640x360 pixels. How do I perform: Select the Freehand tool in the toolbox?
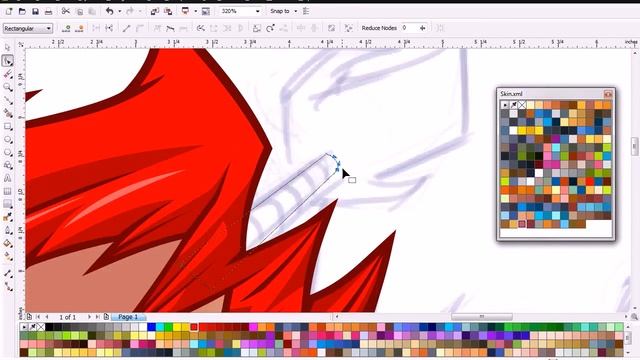click(x=7, y=100)
